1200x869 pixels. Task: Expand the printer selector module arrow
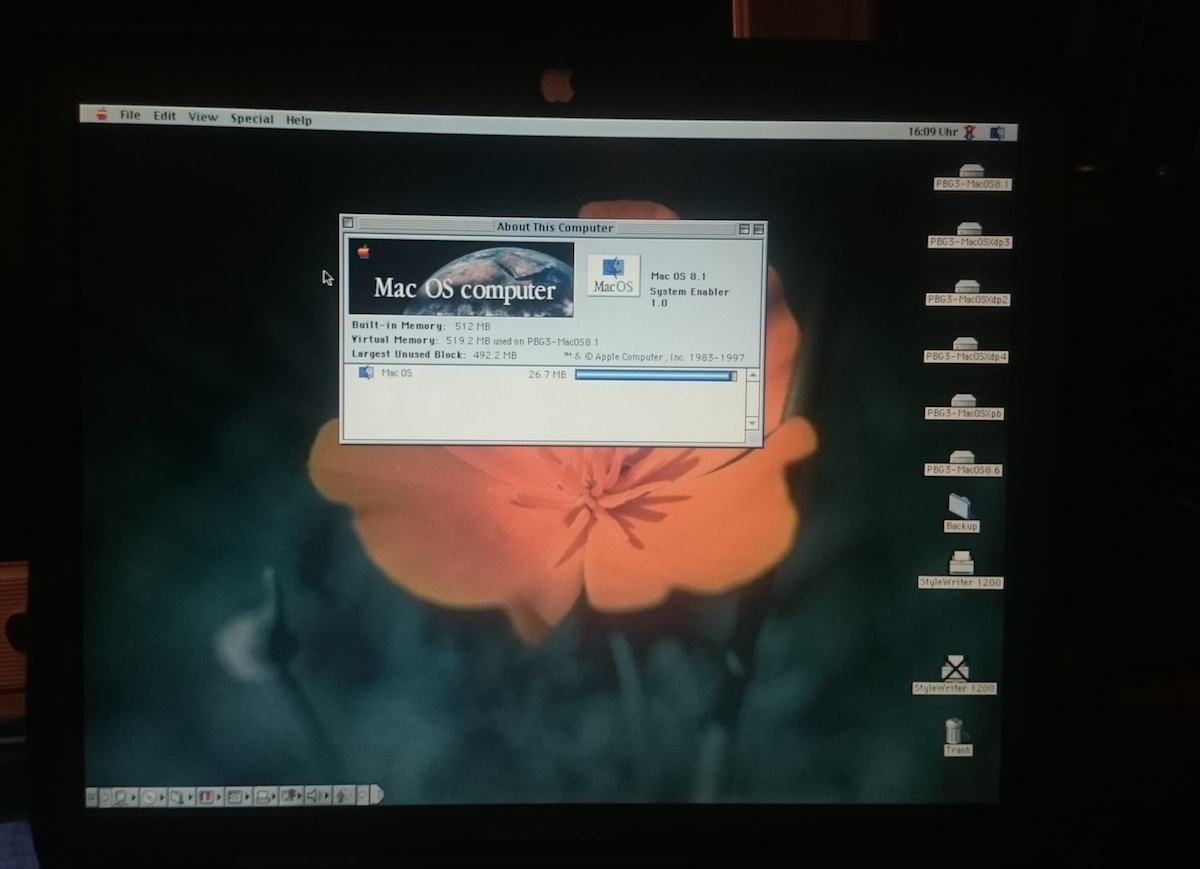point(273,797)
